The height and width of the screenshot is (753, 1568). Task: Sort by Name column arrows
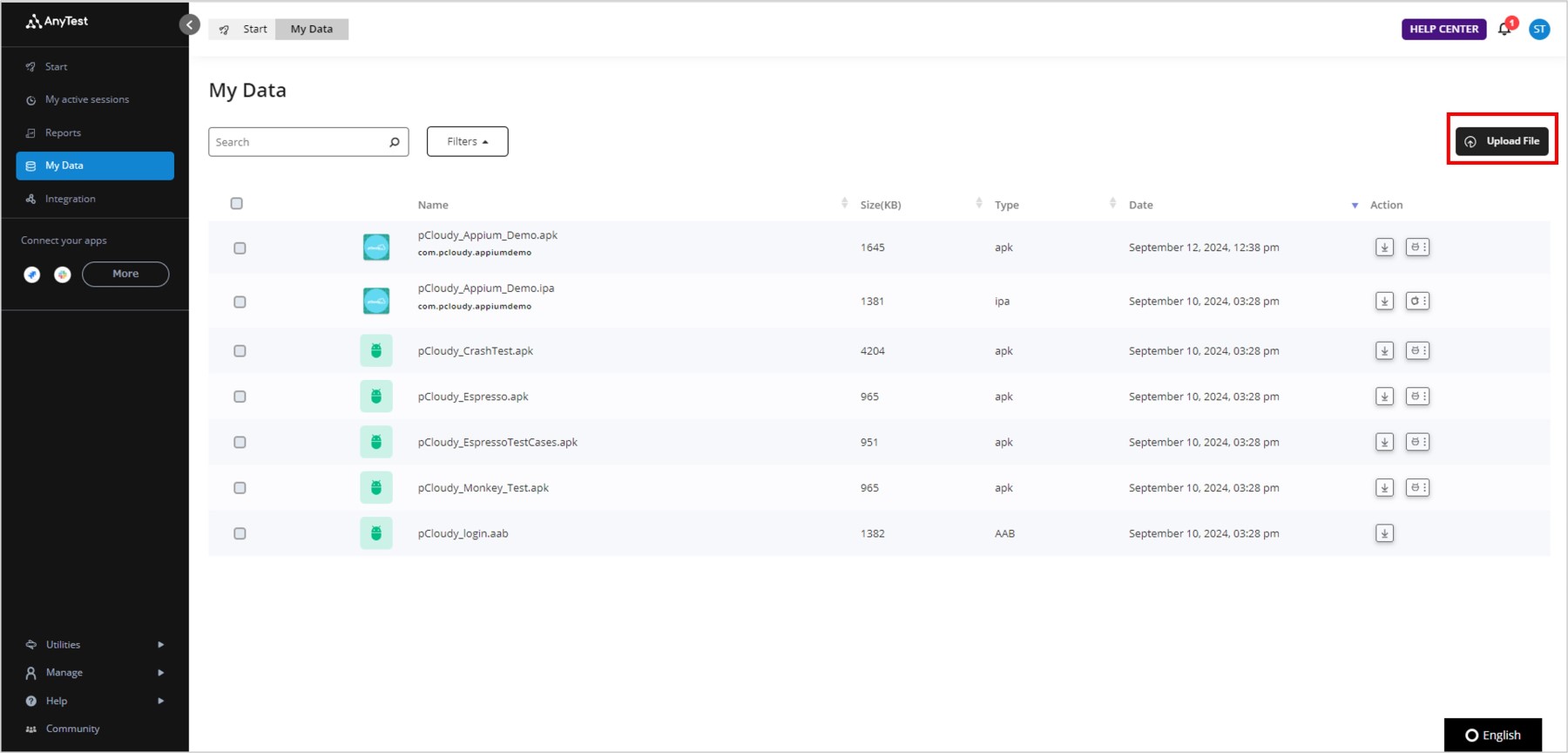coord(844,203)
